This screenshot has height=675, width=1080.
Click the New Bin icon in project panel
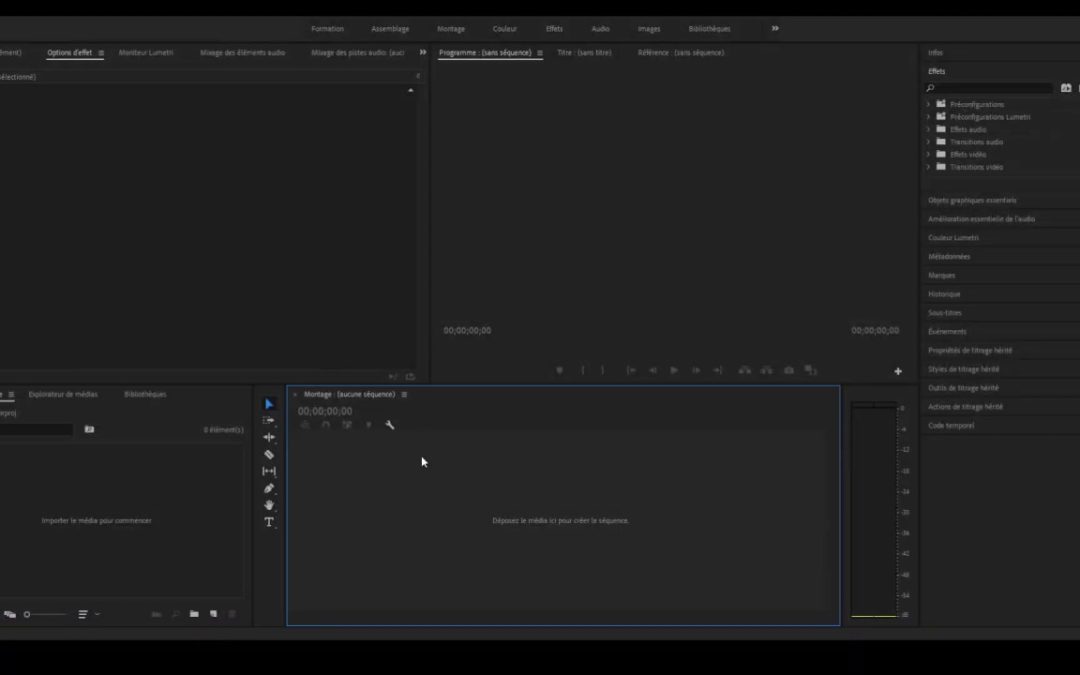(194, 614)
